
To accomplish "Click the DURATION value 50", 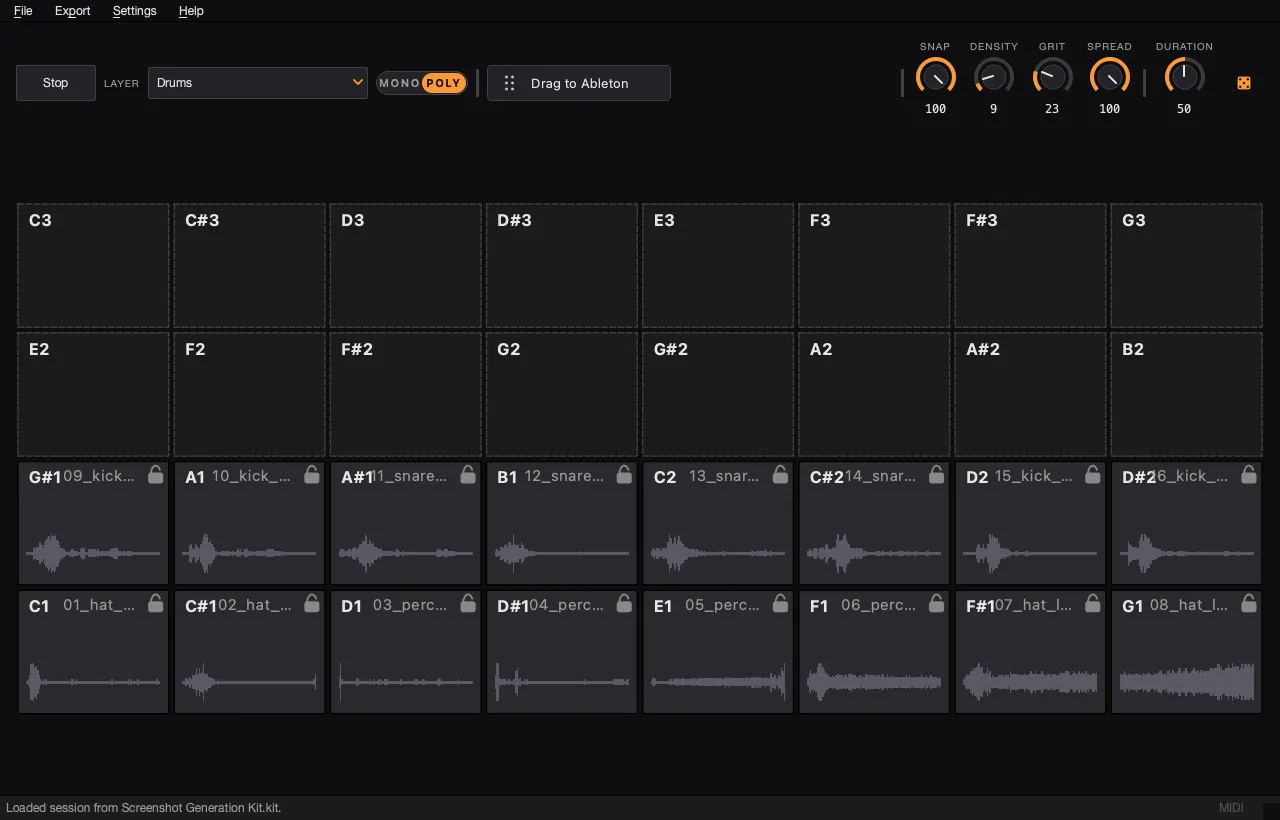I will click(x=1184, y=109).
